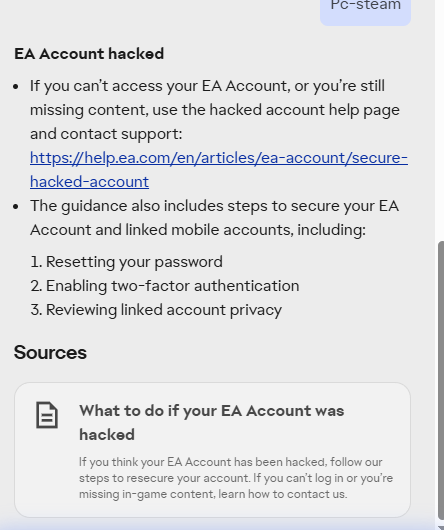Select the 'Enabling two-factor authentication' list item
This screenshot has height=530, width=444.
165,286
